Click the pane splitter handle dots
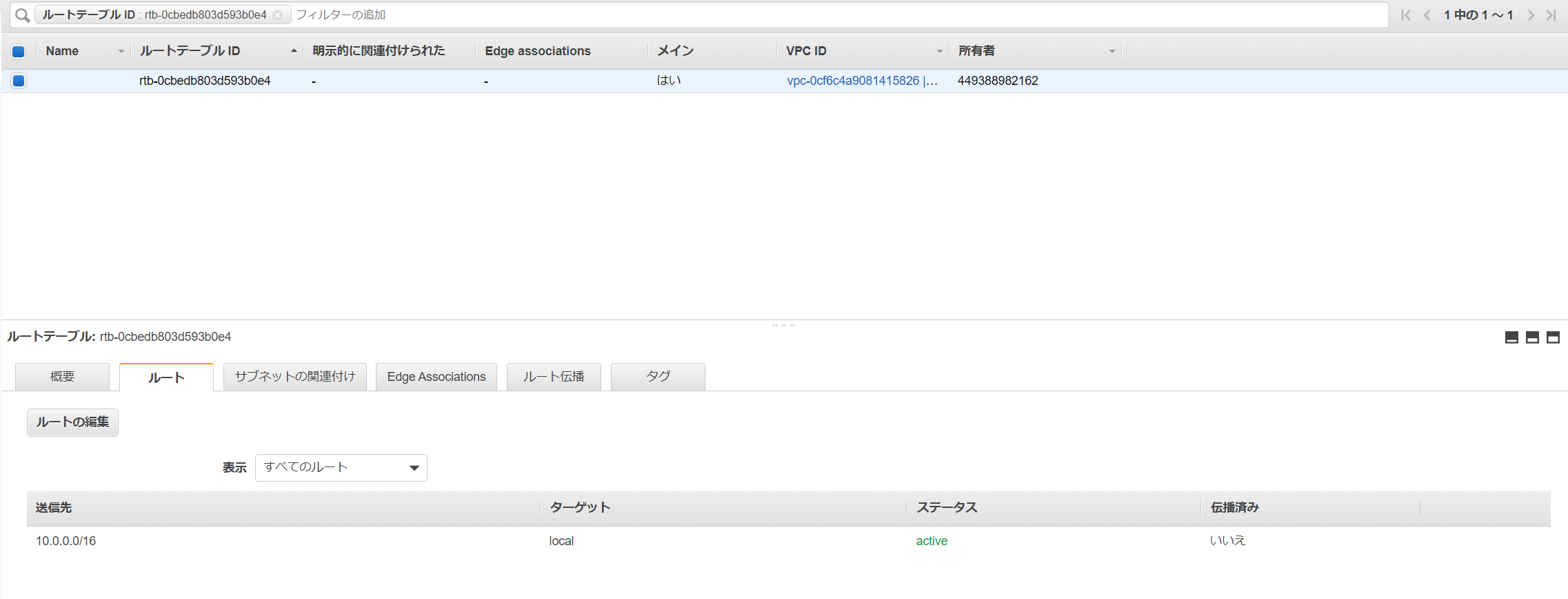This screenshot has height=599, width=1568. point(784,324)
